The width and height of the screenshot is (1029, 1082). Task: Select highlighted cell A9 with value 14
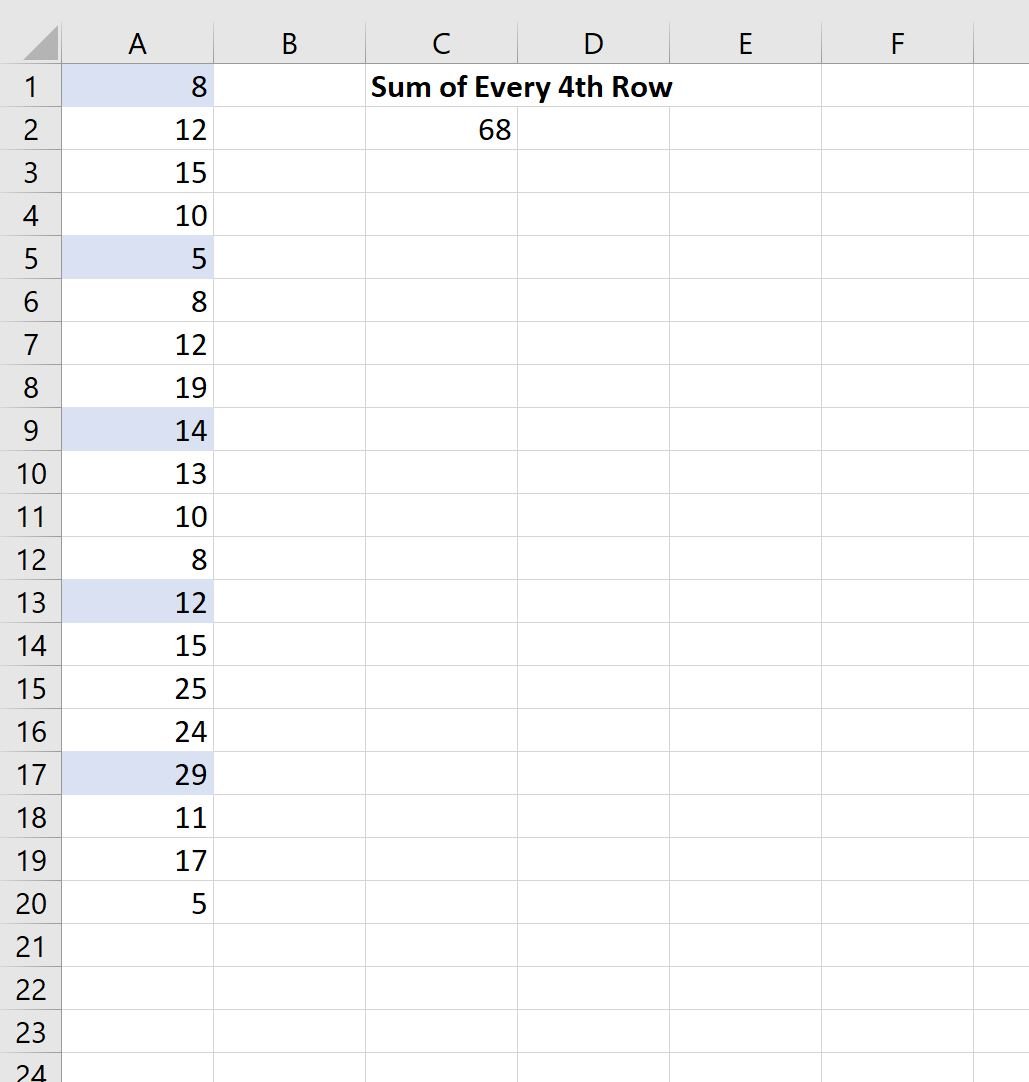(137, 429)
